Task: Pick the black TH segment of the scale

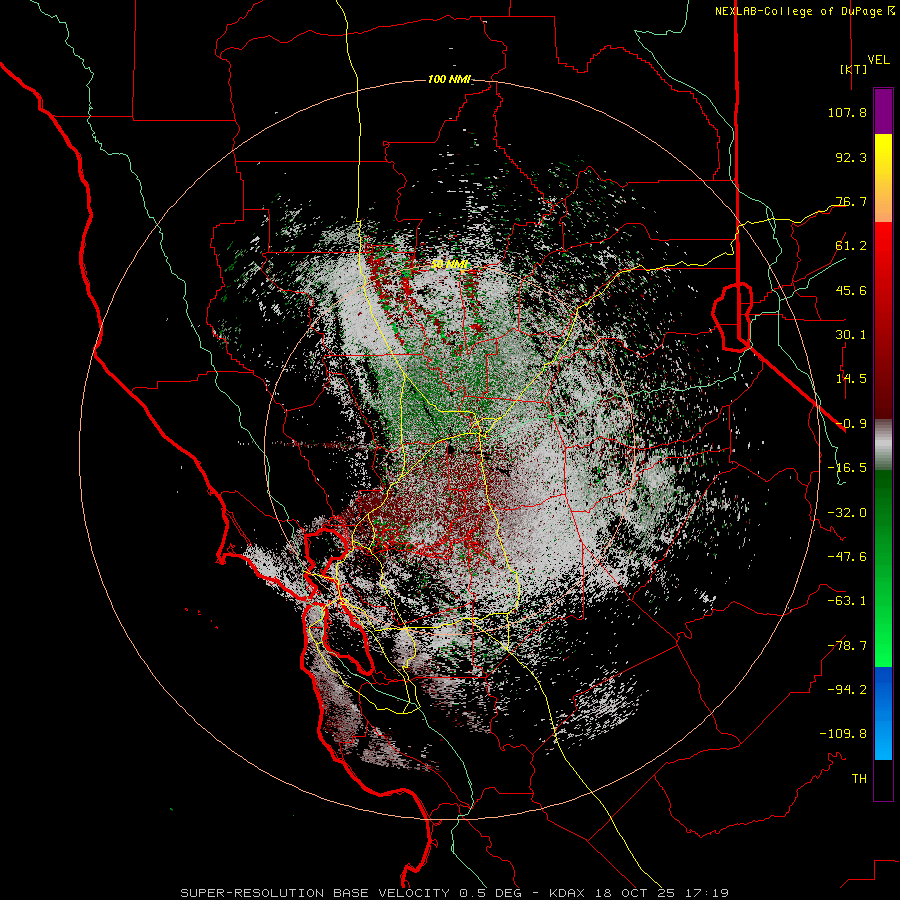Action: (x=883, y=779)
